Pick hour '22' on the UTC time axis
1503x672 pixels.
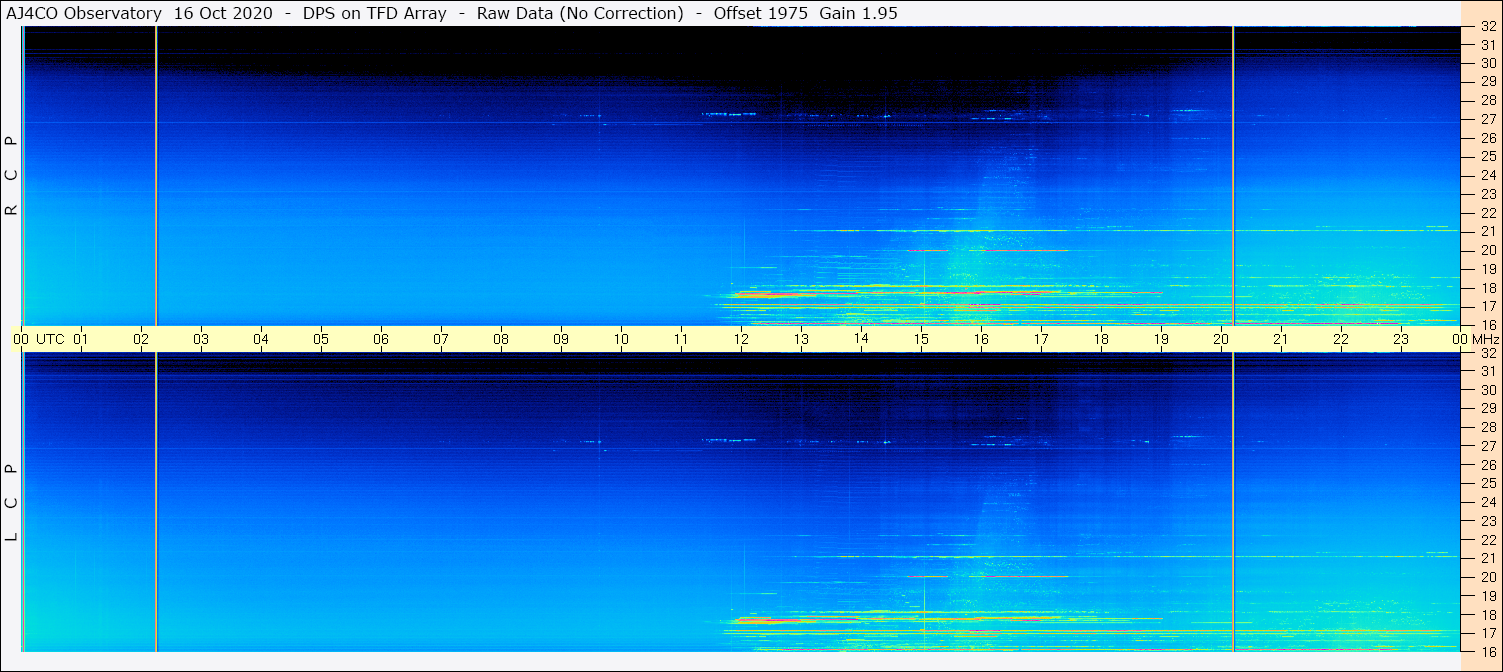point(1341,339)
